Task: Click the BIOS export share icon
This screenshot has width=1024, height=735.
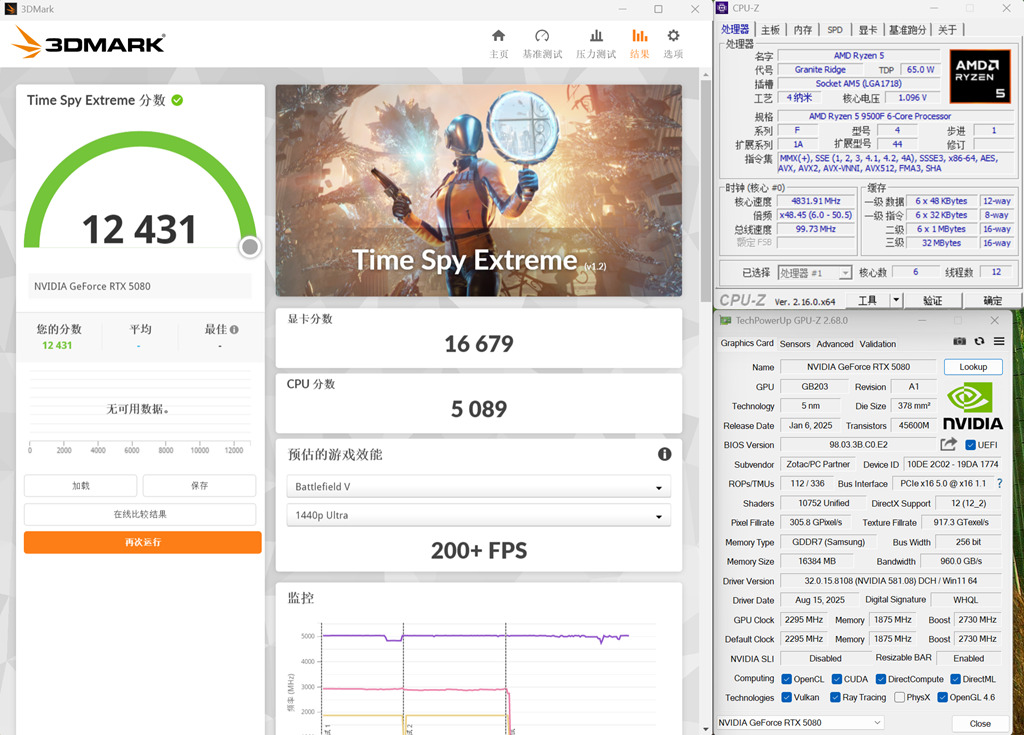Action: (x=948, y=445)
